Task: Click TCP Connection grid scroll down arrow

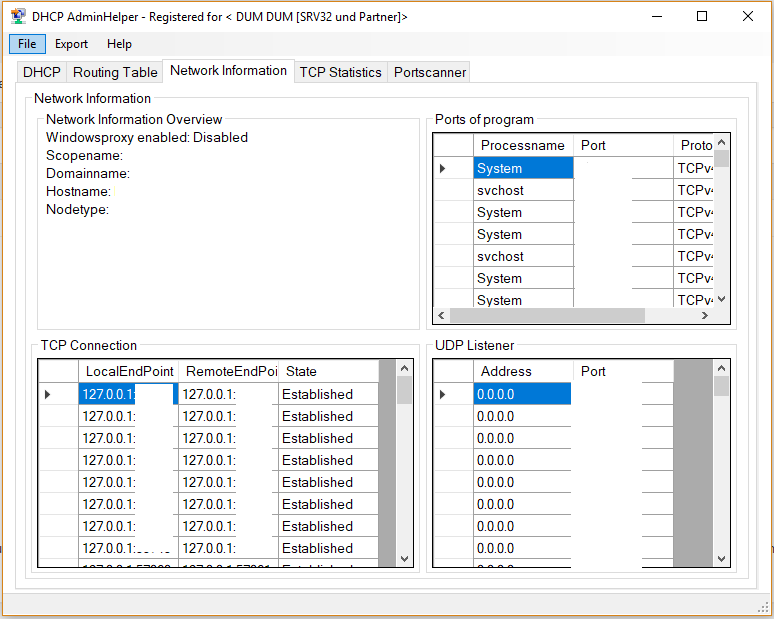Action: point(404,559)
